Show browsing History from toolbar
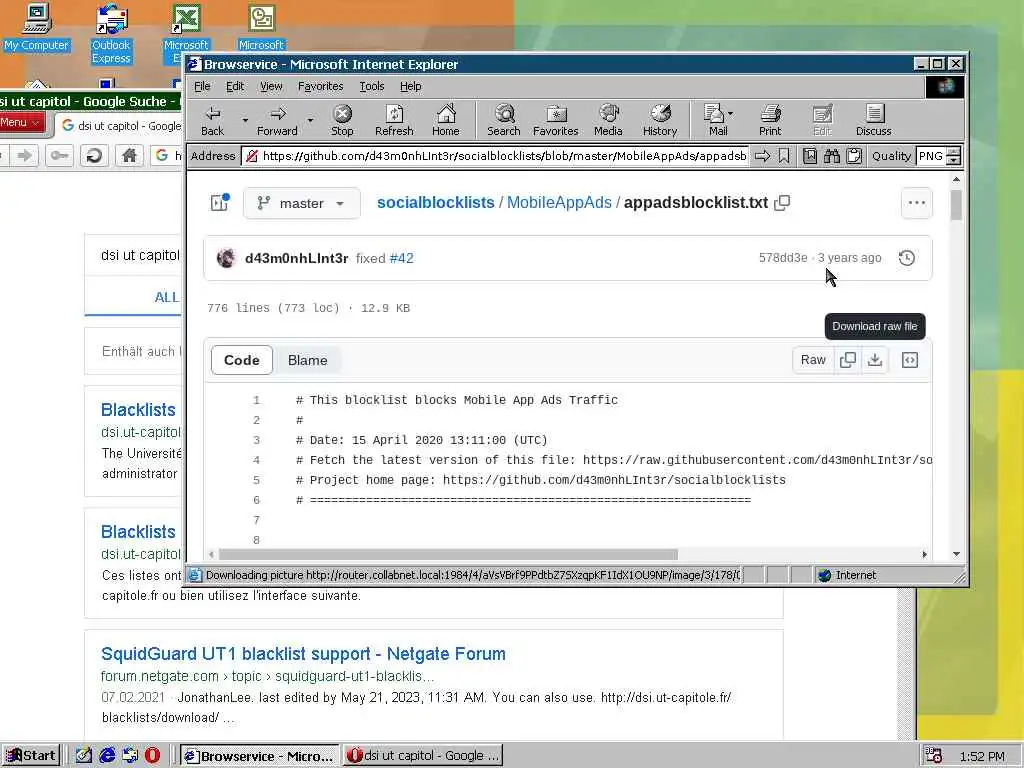This screenshot has height=768, width=1024. tap(660, 121)
